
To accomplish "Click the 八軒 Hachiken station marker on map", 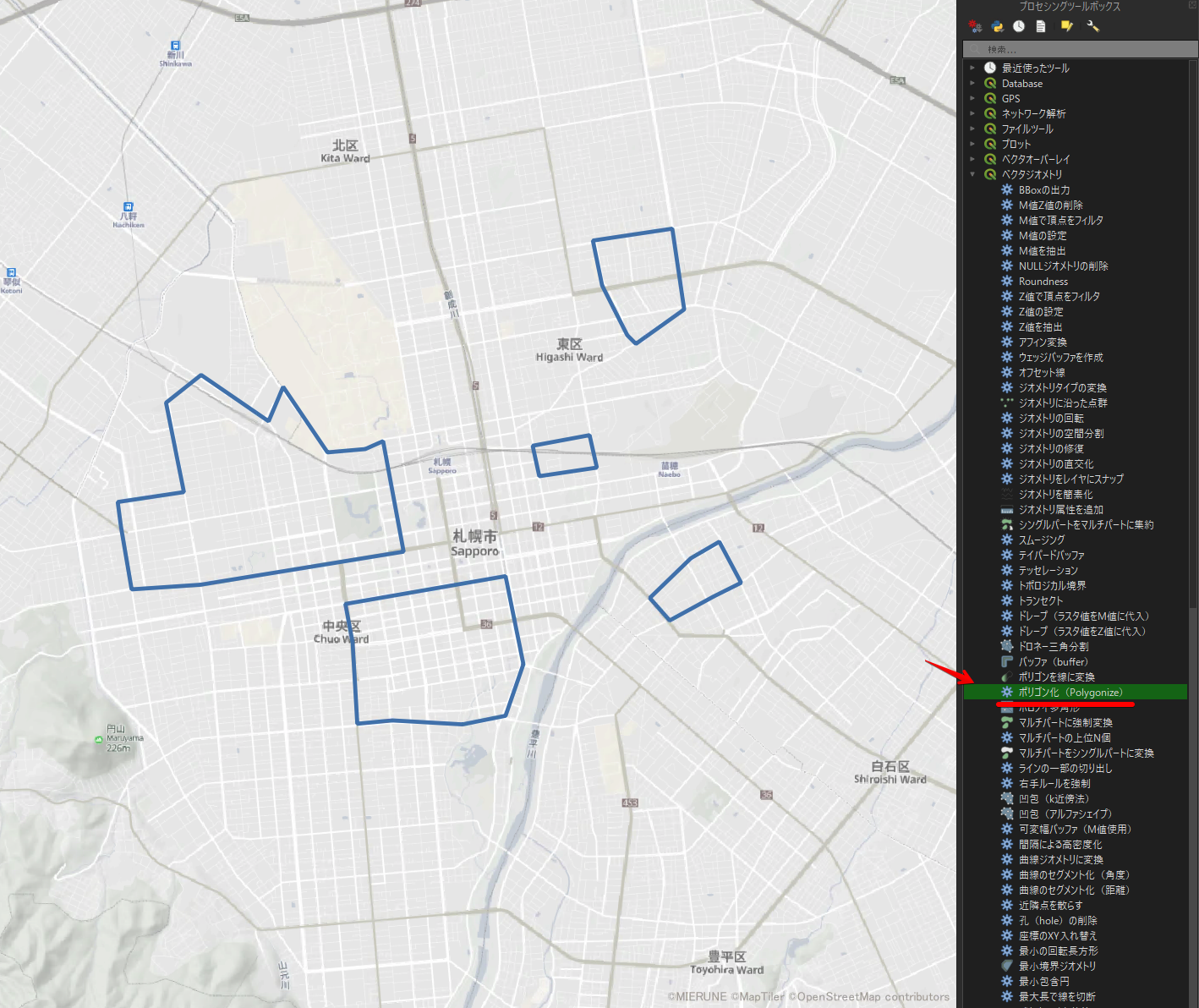I will pos(129,206).
